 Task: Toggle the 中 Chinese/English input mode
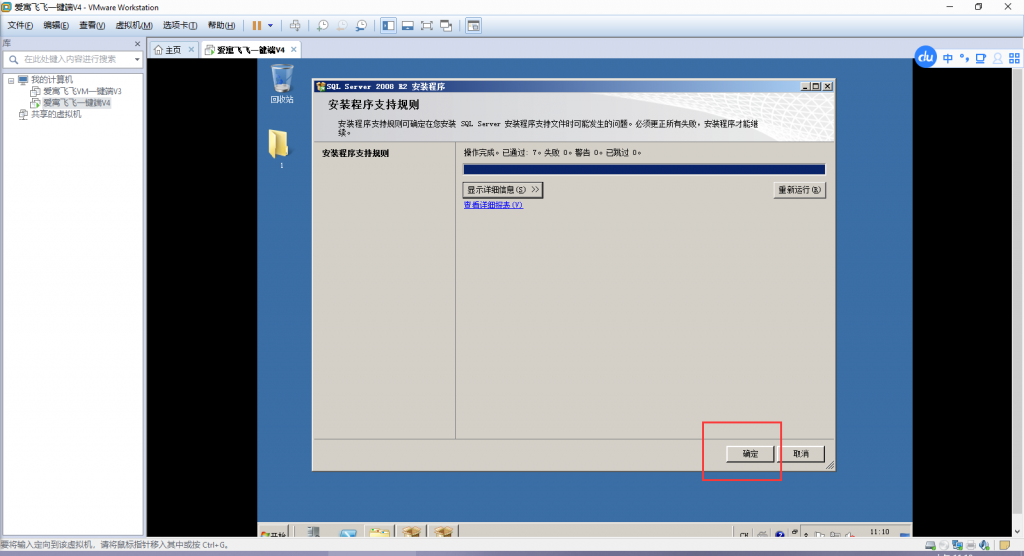(x=948, y=58)
